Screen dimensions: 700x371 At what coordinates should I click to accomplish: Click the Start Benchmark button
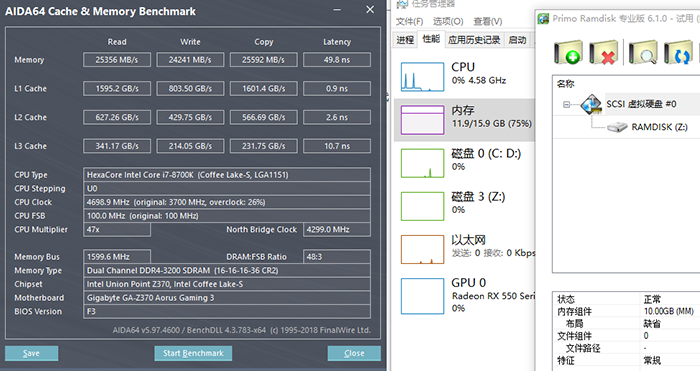pyautogui.click(x=193, y=353)
